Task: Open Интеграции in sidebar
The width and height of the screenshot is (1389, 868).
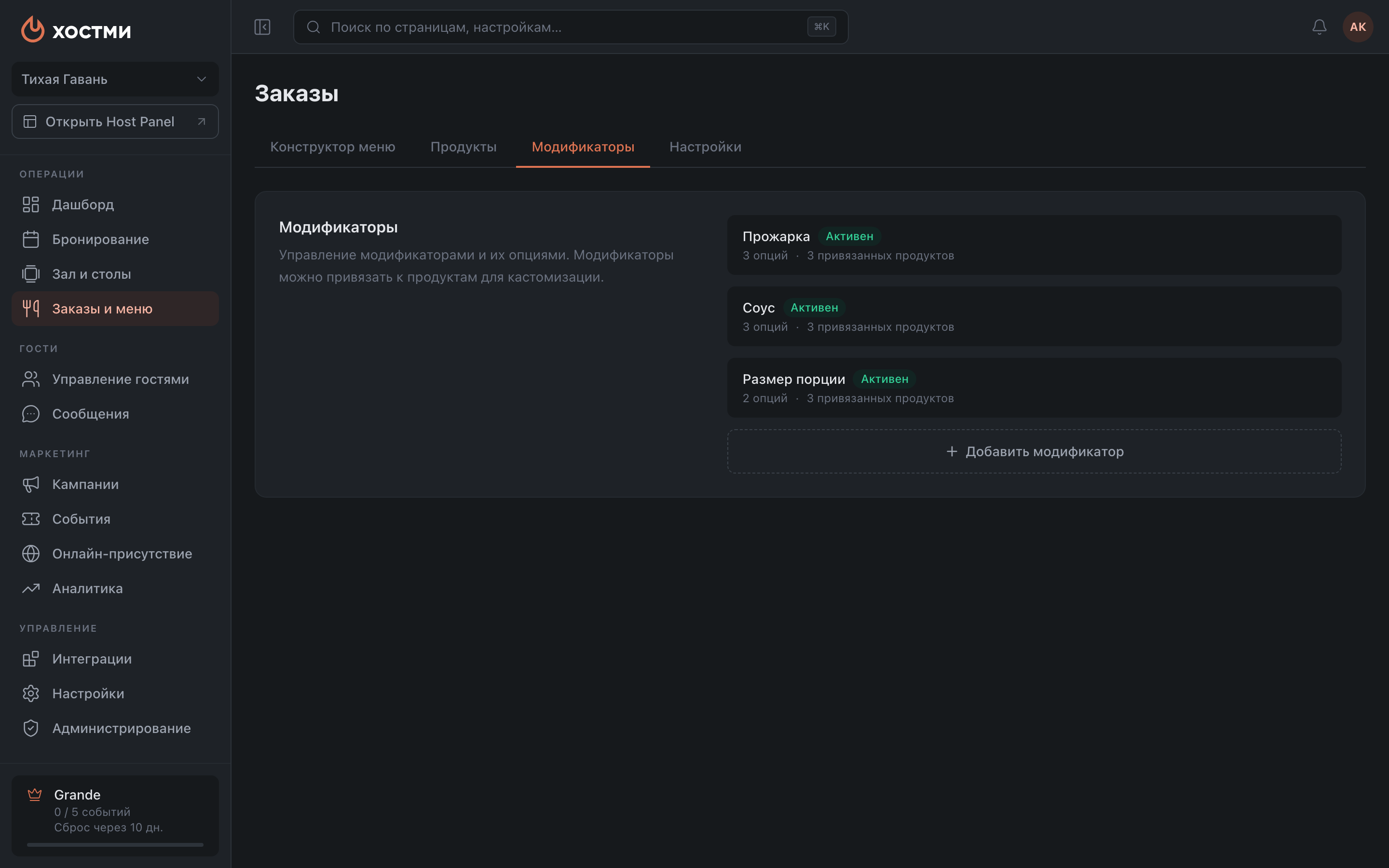Action: (x=115, y=658)
